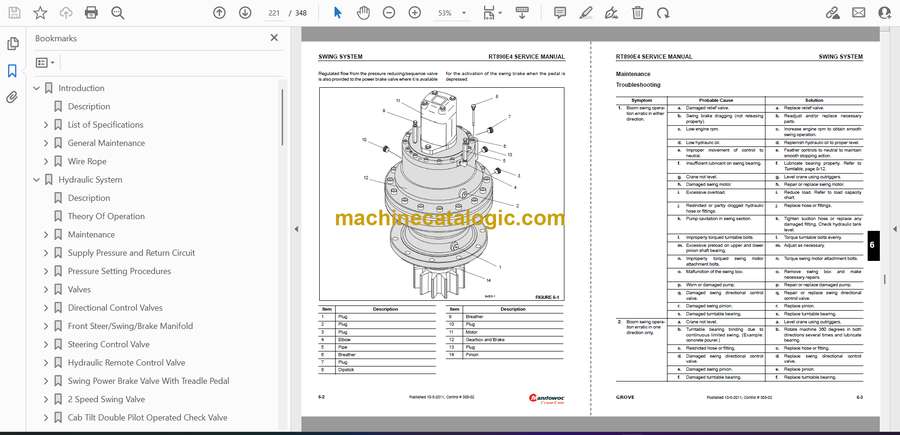The image size is (900, 435).
Task: Collapse the Hydraulic System bookmark
Action: pos(37,180)
